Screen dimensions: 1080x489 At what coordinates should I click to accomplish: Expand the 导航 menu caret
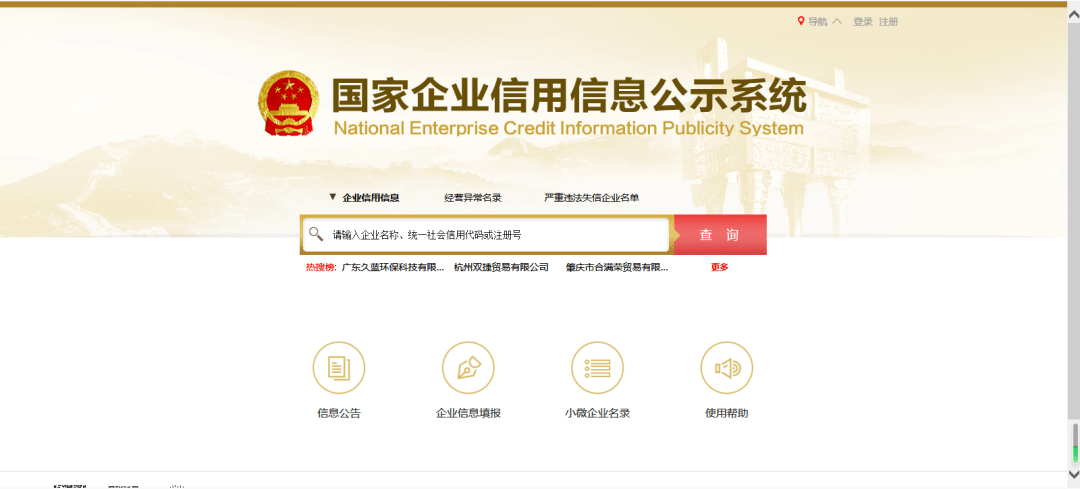click(x=837, y=21)
